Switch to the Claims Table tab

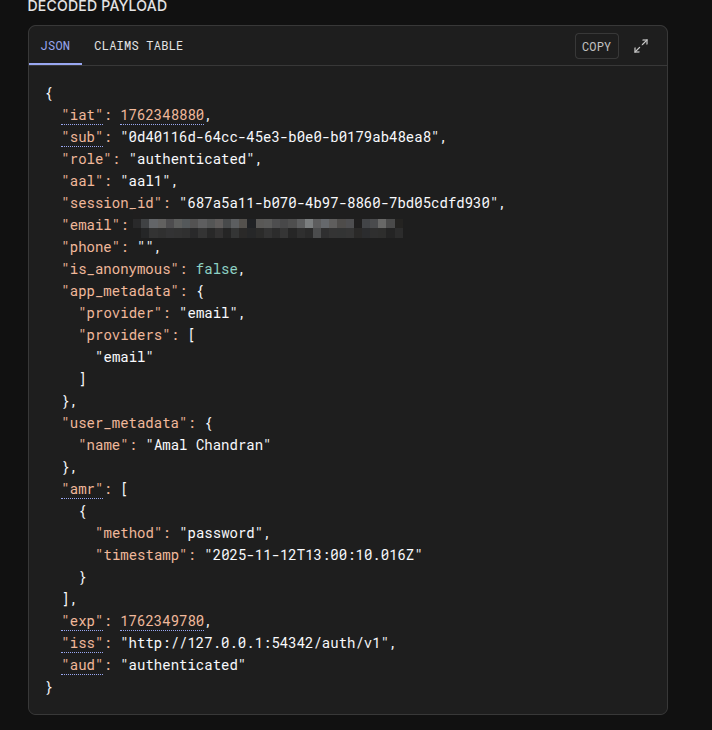click(138, 46)
